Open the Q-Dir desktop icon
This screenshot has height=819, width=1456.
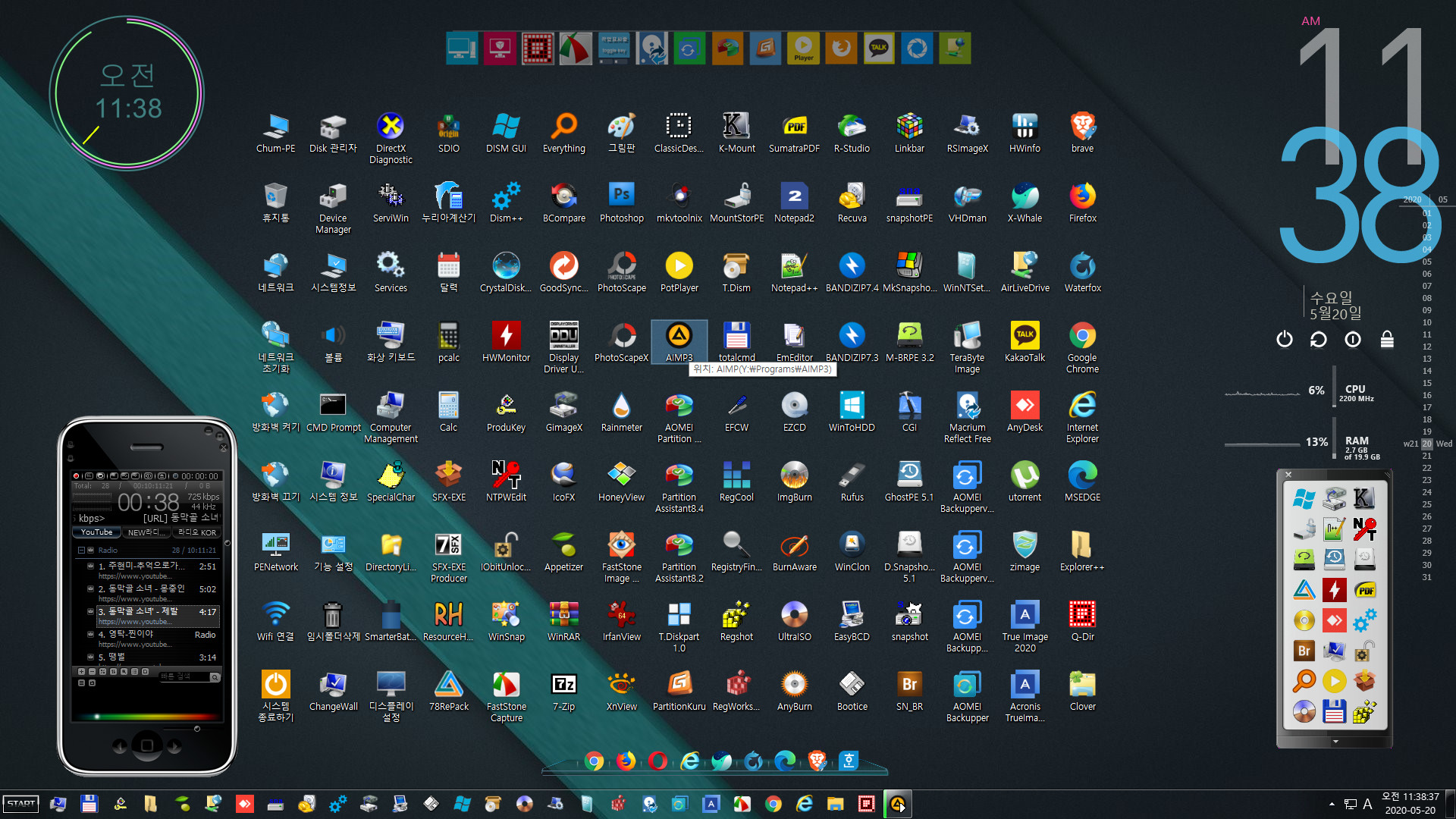pyautogui.click(x=1082, y=621)
